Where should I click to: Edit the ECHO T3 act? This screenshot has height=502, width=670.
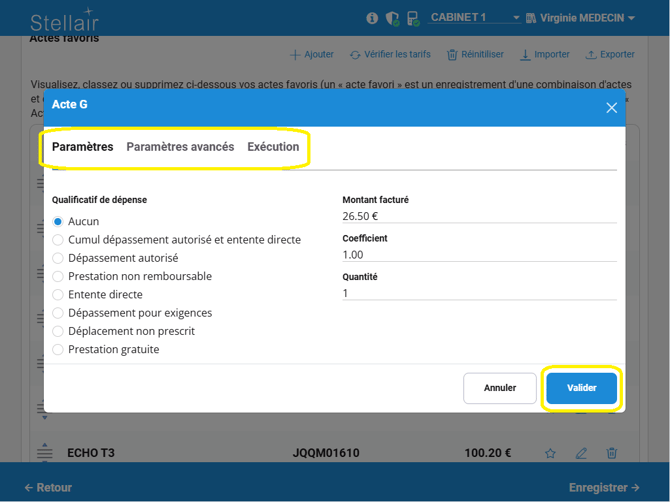(x=581, y=453)
